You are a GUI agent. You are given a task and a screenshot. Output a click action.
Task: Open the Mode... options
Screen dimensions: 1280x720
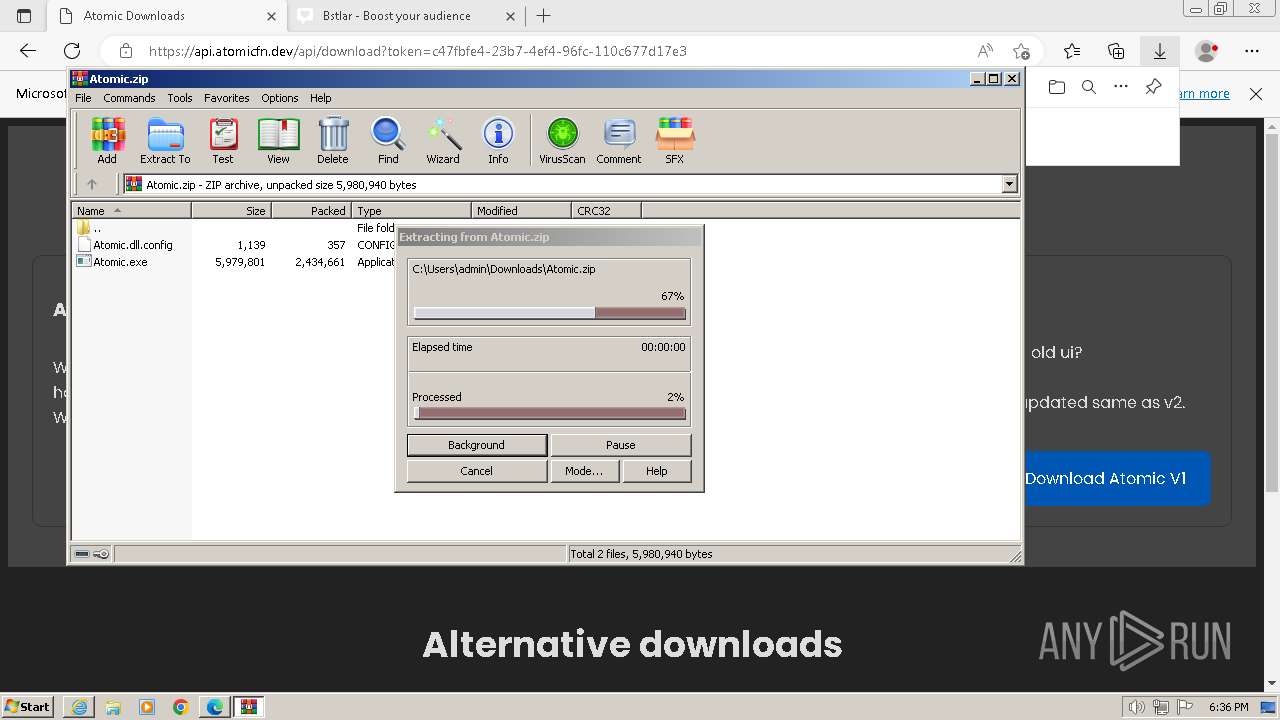click(584, 471)
